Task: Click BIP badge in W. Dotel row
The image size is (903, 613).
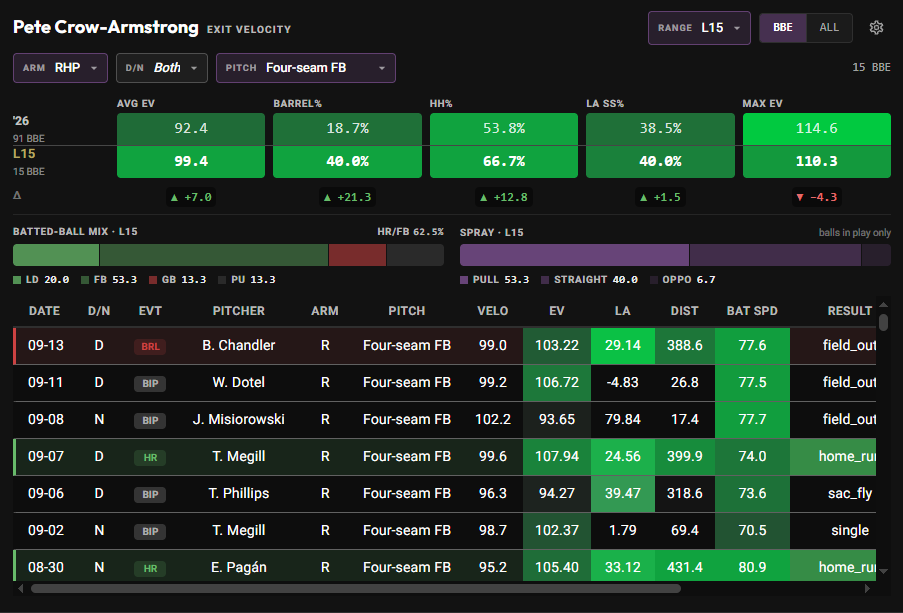Action: [150, 383]
